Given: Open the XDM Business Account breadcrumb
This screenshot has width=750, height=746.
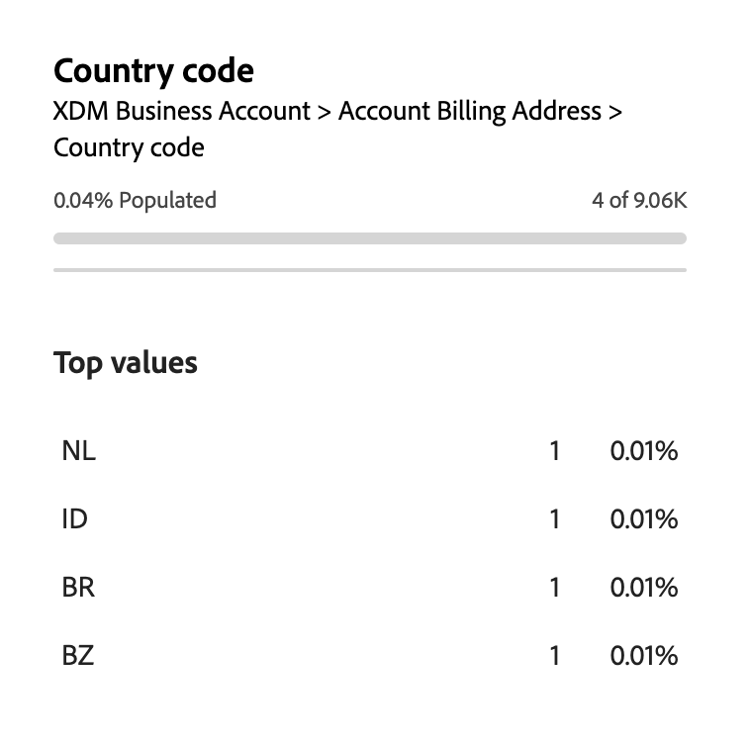Looking at the screenshot, I should (181, 111).
